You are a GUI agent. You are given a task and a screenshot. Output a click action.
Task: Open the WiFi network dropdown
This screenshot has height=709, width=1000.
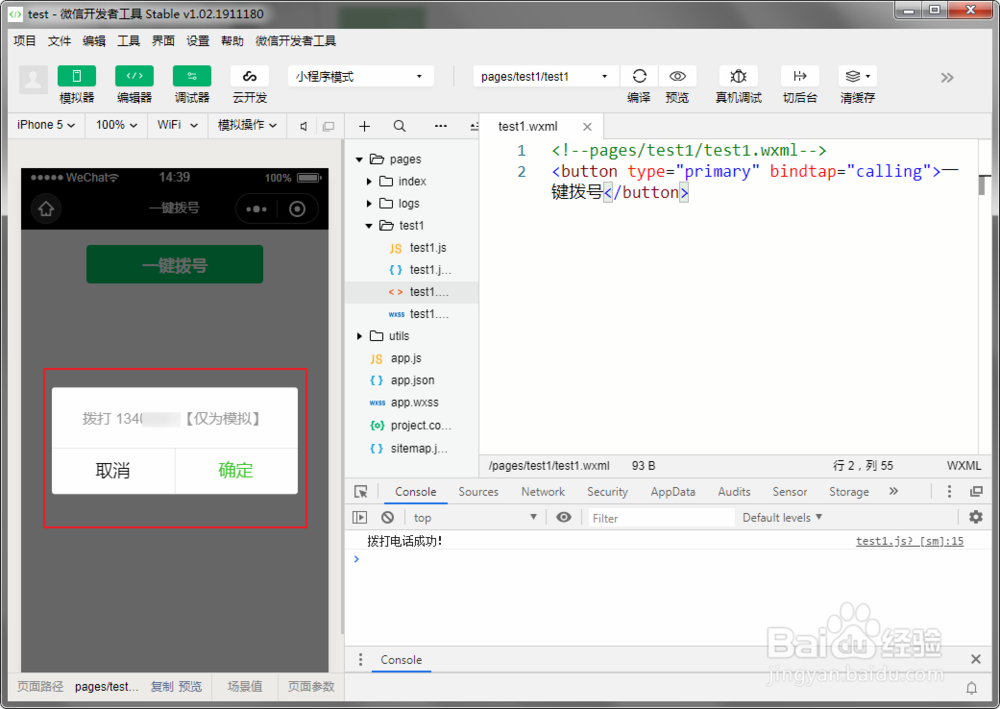(x=177, y=125)
